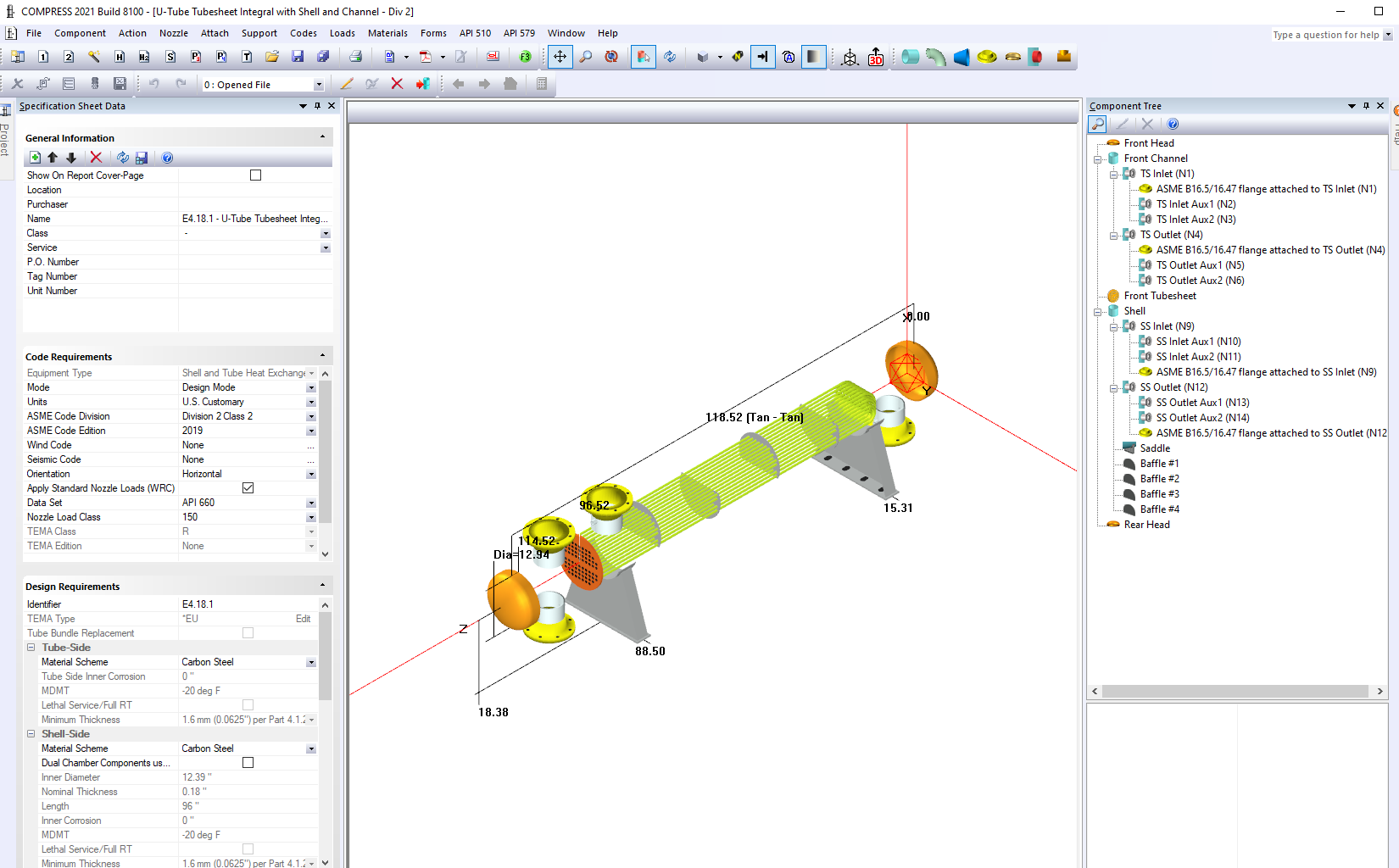Click the T toolbar icon
1399x868 pixels.
click(x=247, y=57)
